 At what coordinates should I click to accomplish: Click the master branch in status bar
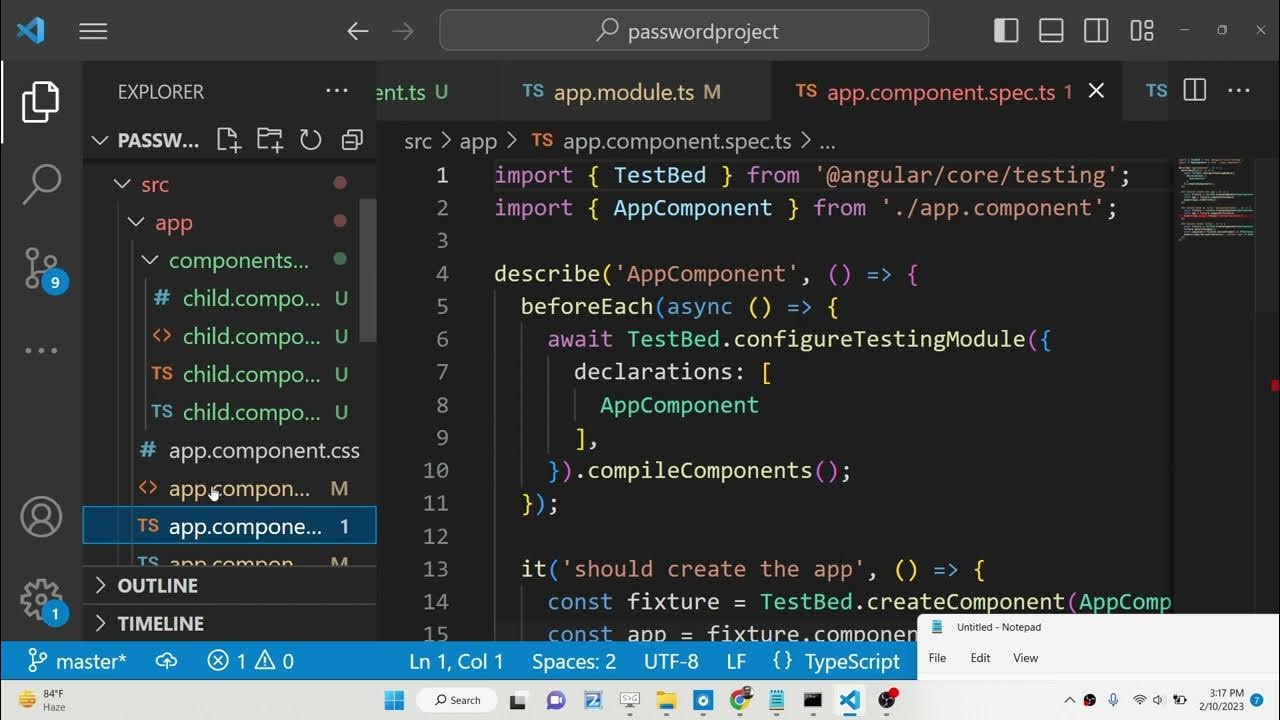coord(78,661)
